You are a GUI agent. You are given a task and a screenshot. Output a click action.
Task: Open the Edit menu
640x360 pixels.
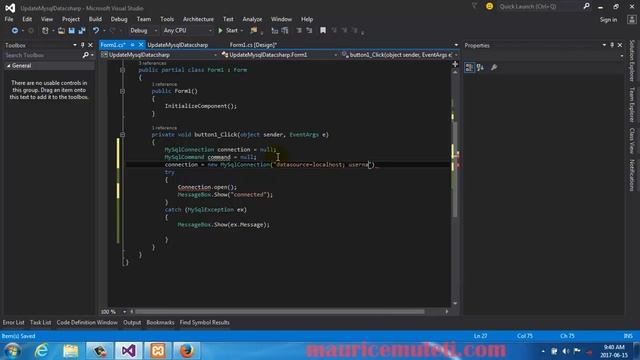27,19
